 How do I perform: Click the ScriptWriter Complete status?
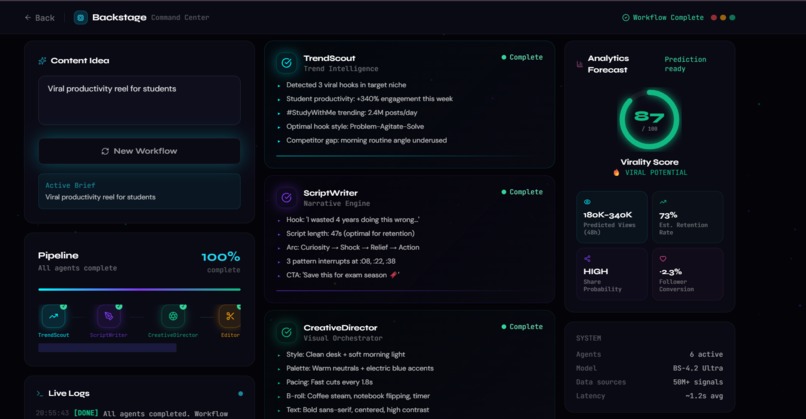pos(522,192)
